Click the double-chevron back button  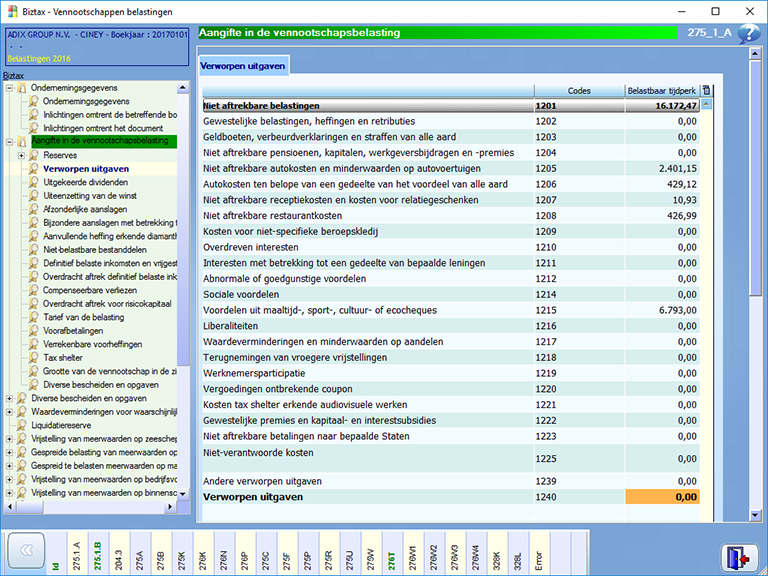point(26,551)
